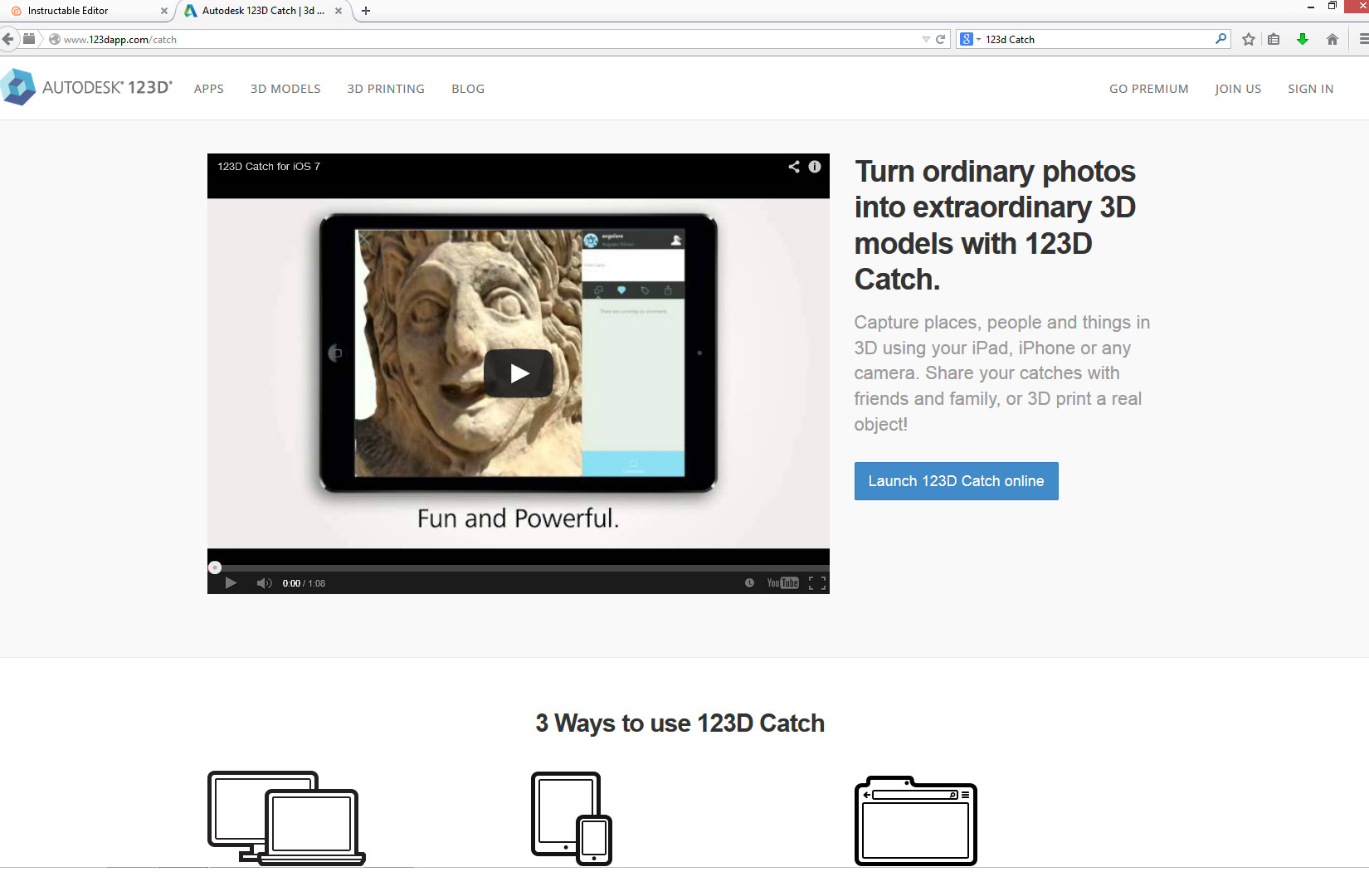
Task: Click the GO PREMIUM link
Action: (x=1148, y=89)
